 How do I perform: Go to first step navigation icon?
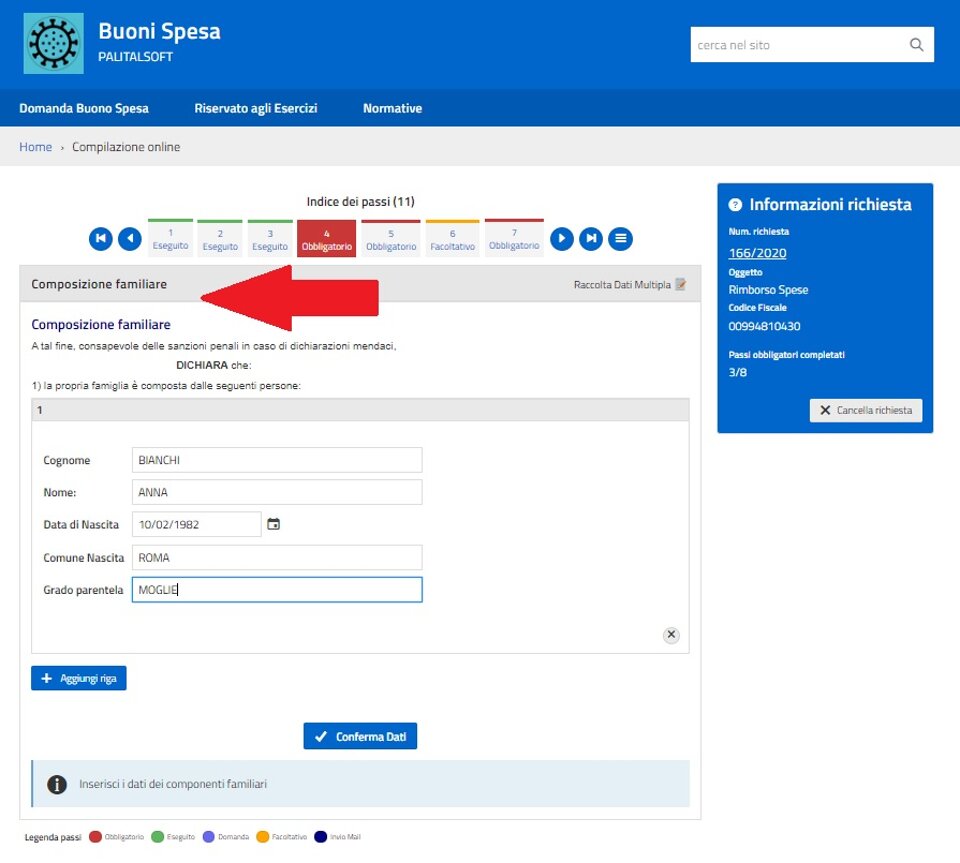(x=100, y=239)
